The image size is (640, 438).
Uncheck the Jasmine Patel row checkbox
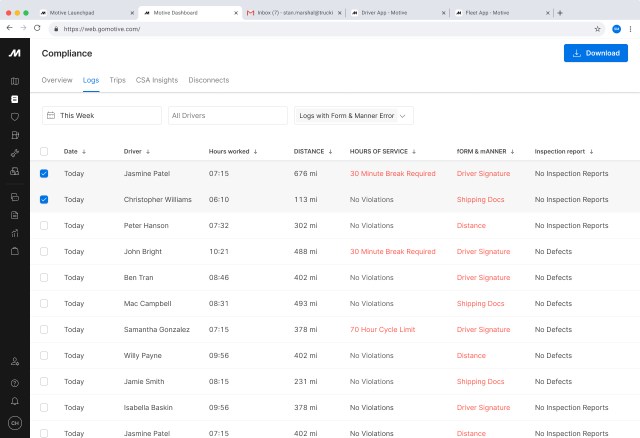click(x=43, y=173)
